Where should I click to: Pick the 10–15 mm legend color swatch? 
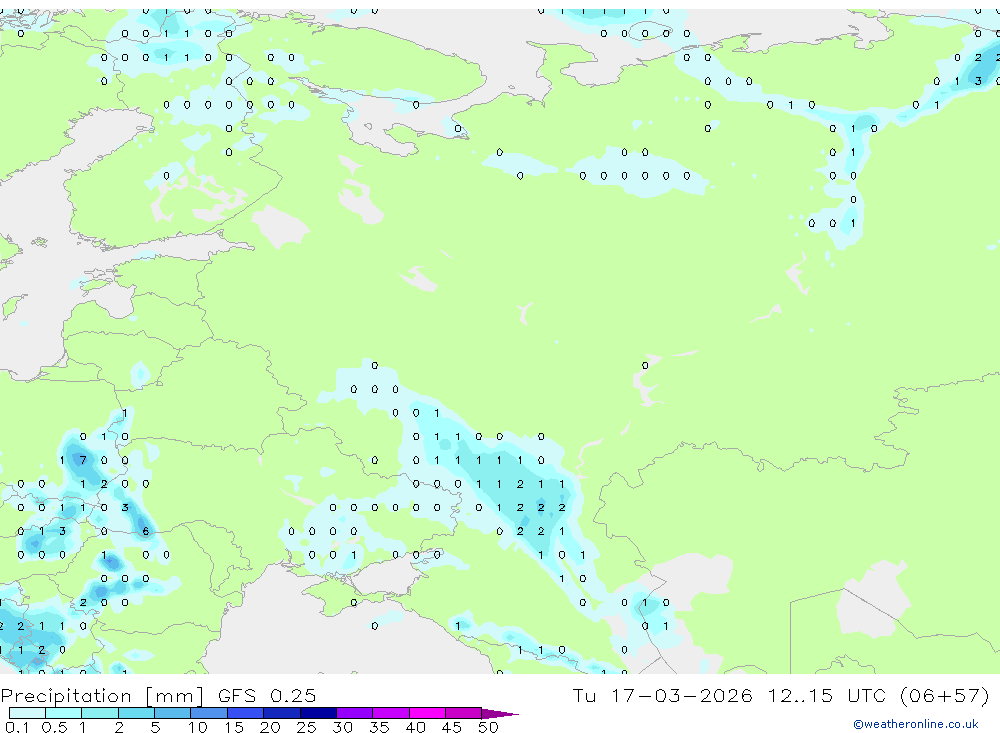coord(209,713)
